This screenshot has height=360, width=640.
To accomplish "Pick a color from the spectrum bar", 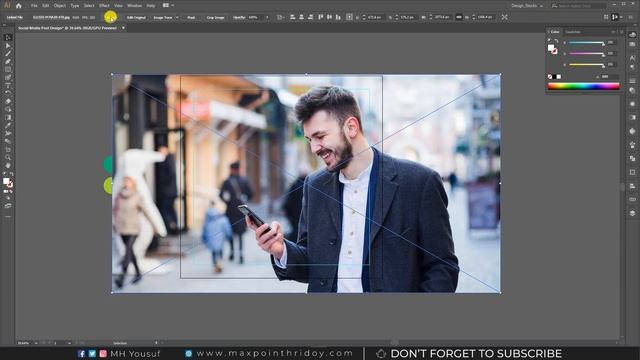I will [x=584, y=86].
